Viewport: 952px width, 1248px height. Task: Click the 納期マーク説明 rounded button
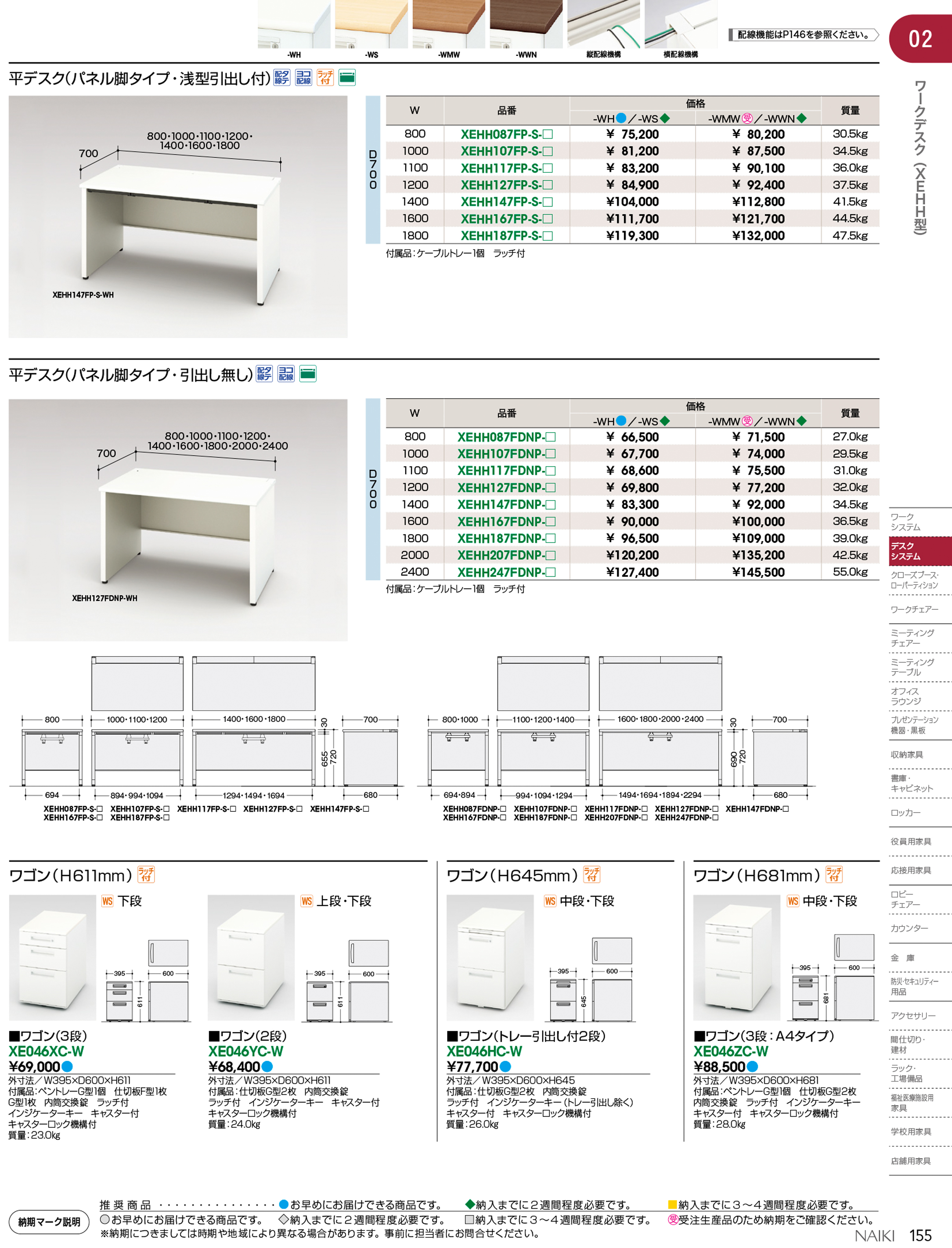pos(49,1221)
